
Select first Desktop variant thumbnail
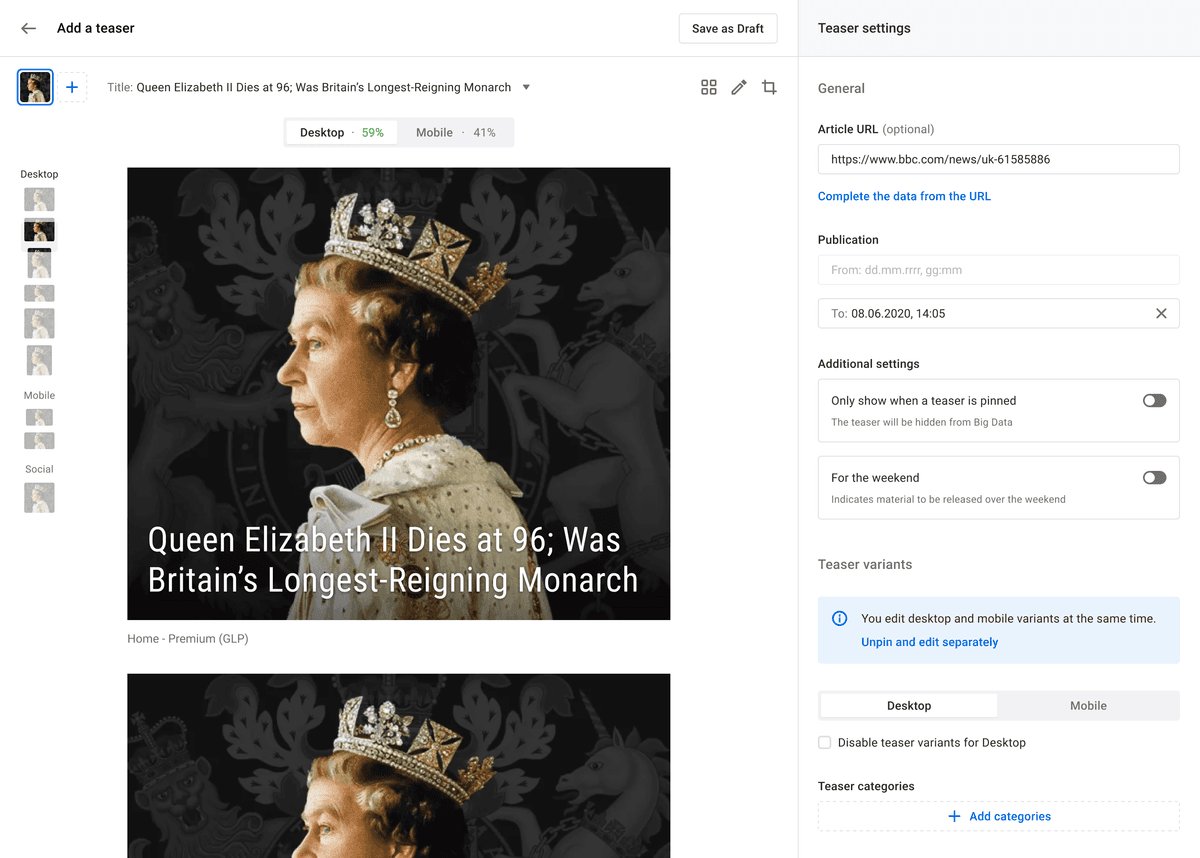(39, 199)
